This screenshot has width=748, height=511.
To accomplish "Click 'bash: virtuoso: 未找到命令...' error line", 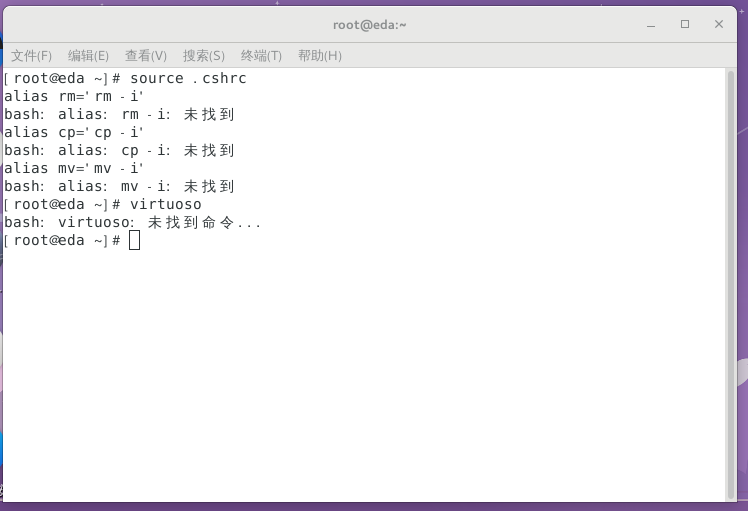I will (x=133, y=222).
